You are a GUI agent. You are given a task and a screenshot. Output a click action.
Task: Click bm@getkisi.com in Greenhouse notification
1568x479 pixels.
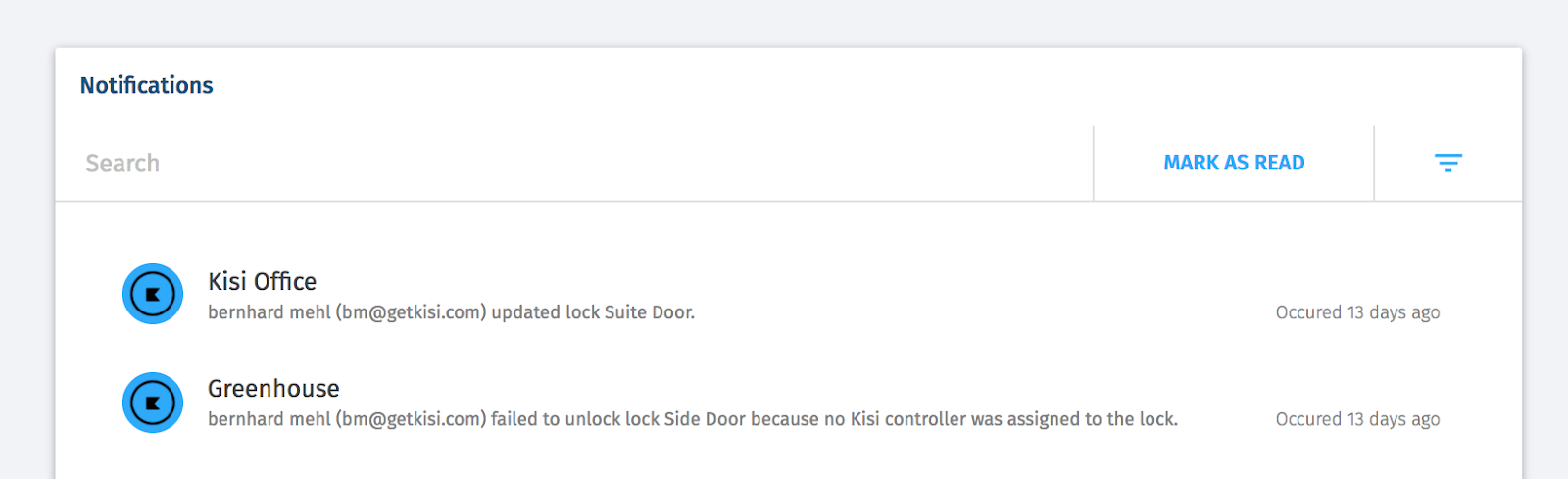(411, 419)
